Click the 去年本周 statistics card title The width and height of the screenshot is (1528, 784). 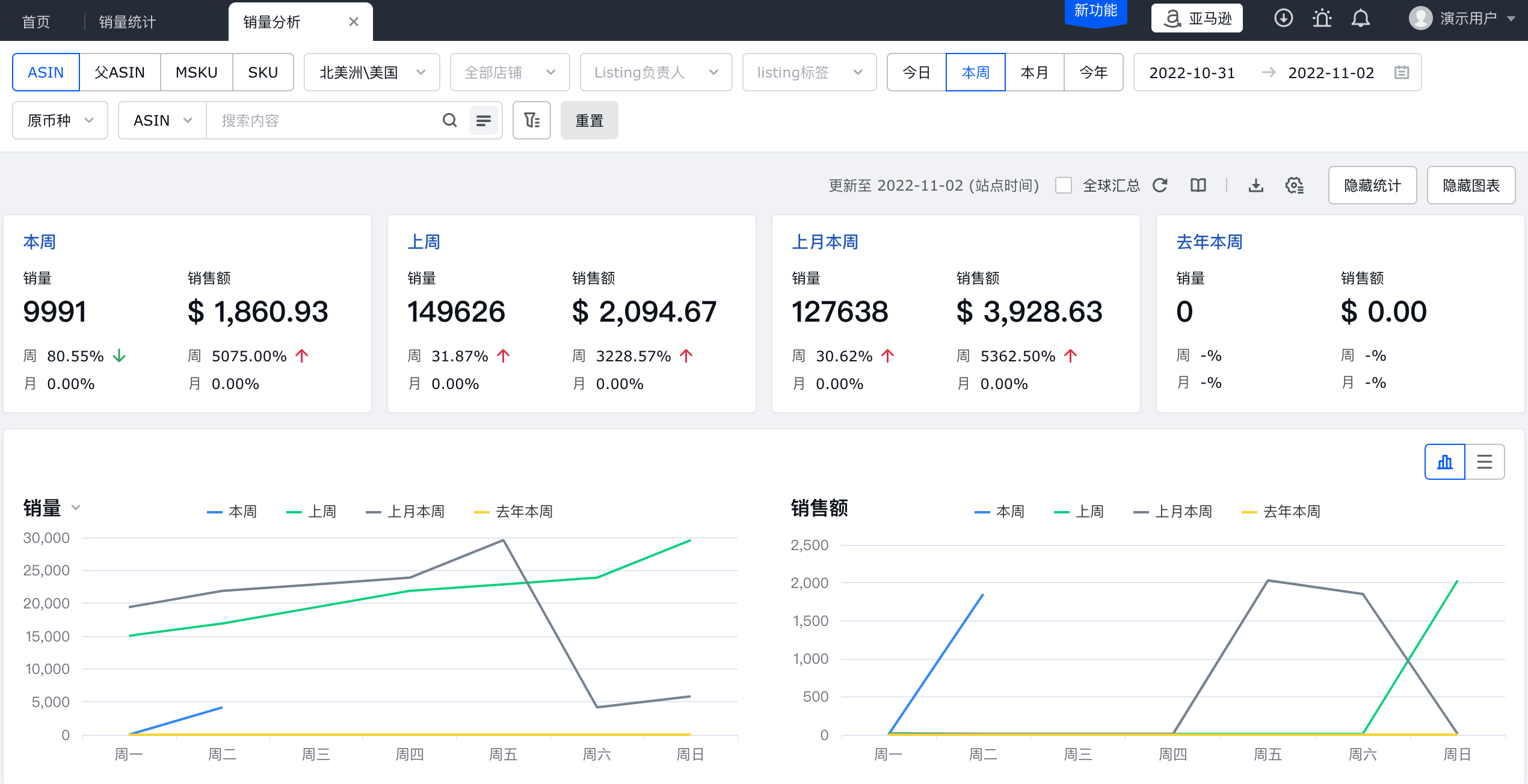coord(1210,242)
